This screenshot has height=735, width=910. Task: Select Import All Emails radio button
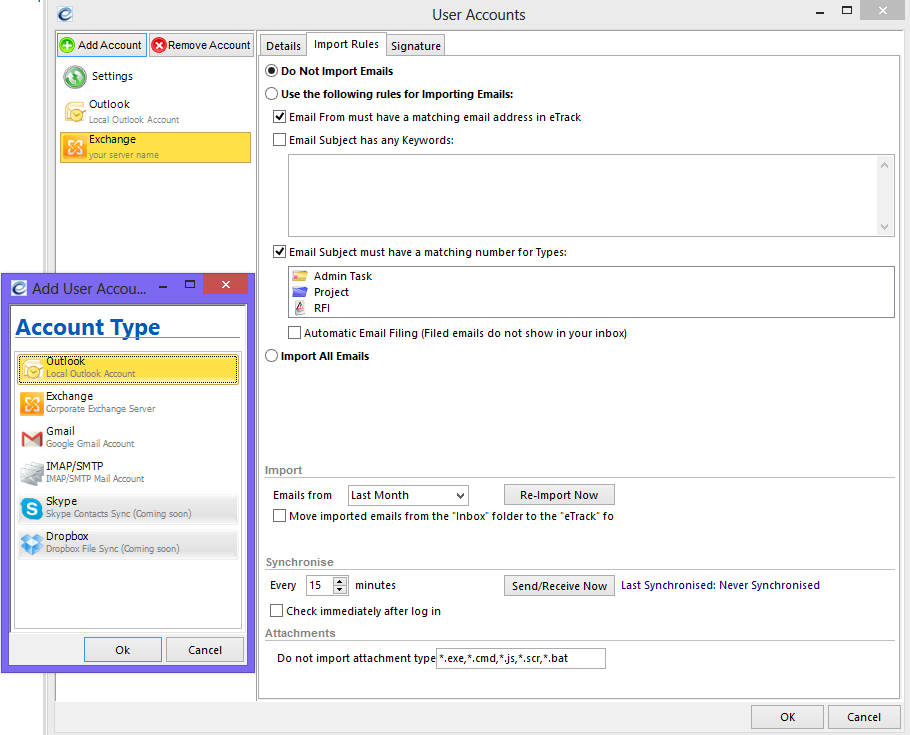click(271, 355)
